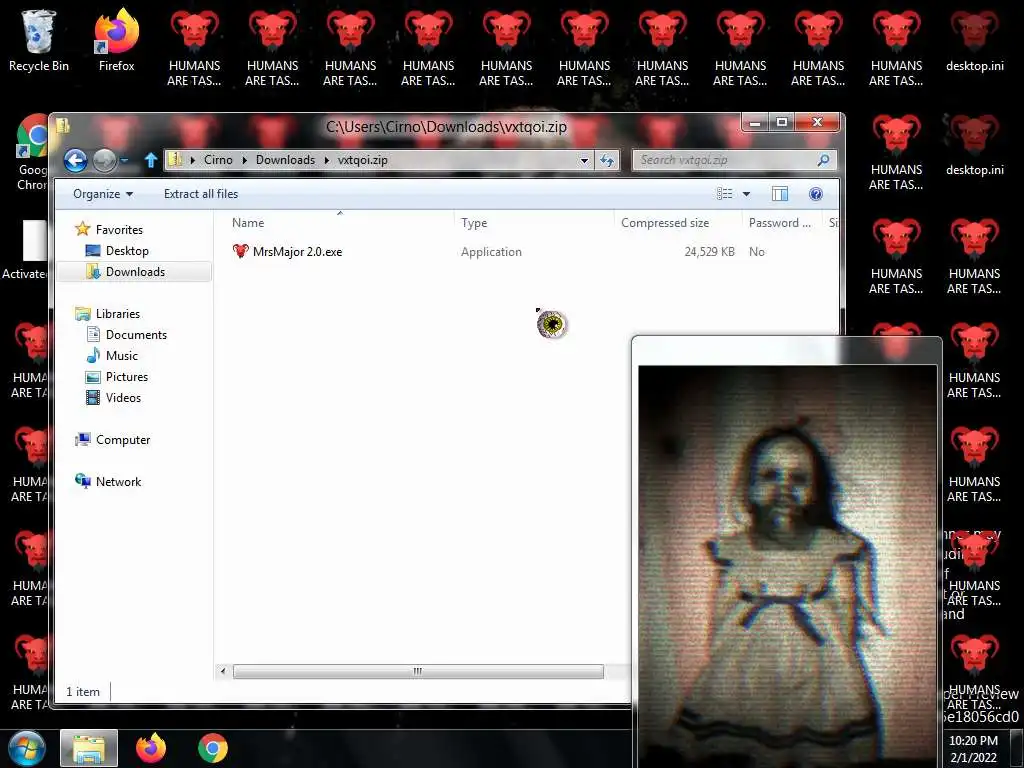Click the Application type cell
Viewport: 1024px width, 768px height.
491,252
